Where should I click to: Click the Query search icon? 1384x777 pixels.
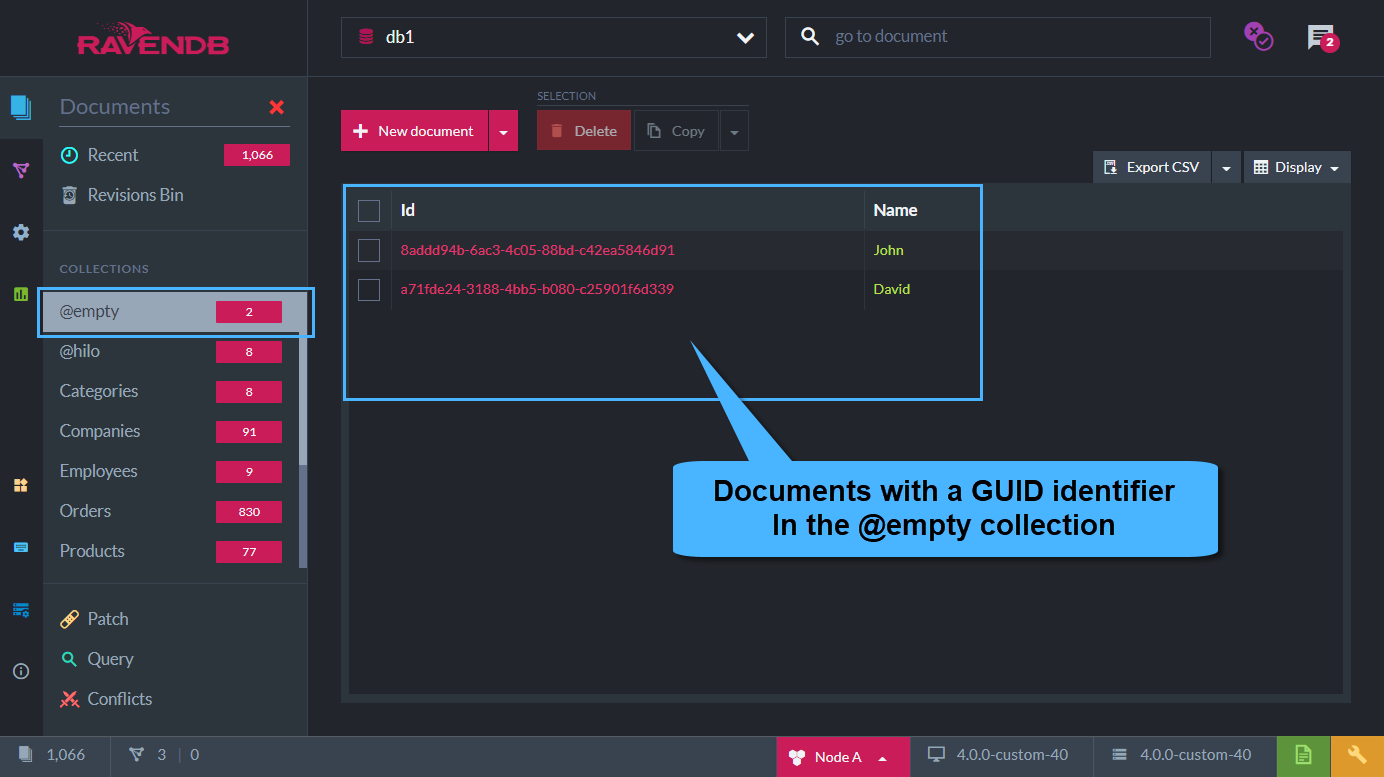tap(69, 659)
